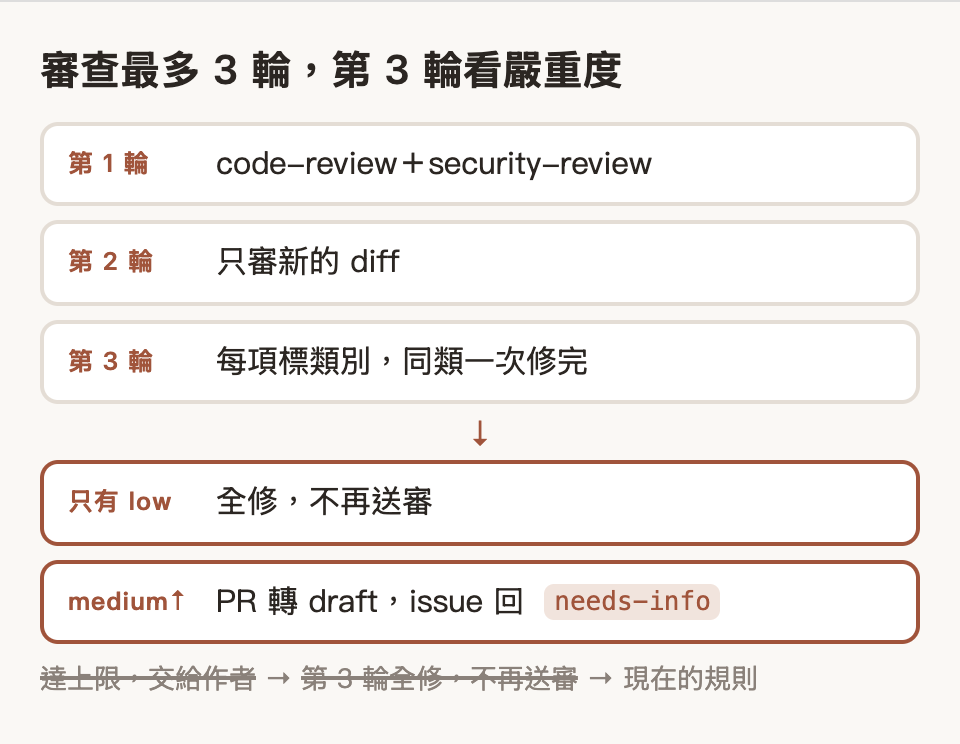The image size is (960, 744).
Task: Click the first arrow in the footer line
Action: click(x=279, y=678)
